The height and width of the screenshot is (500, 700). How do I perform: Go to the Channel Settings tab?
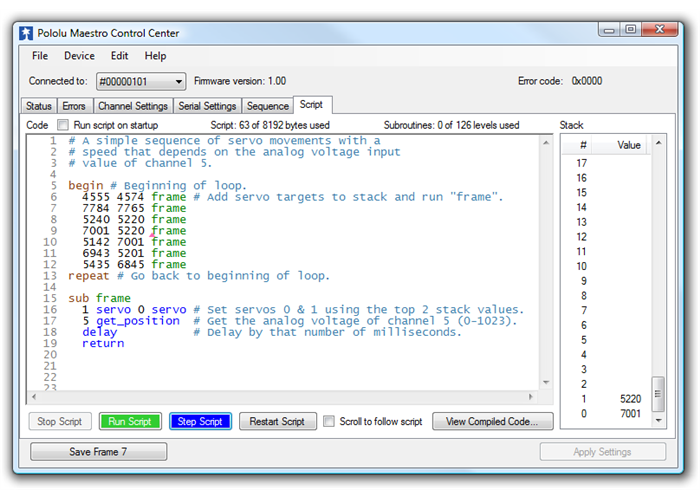[132, 106]
